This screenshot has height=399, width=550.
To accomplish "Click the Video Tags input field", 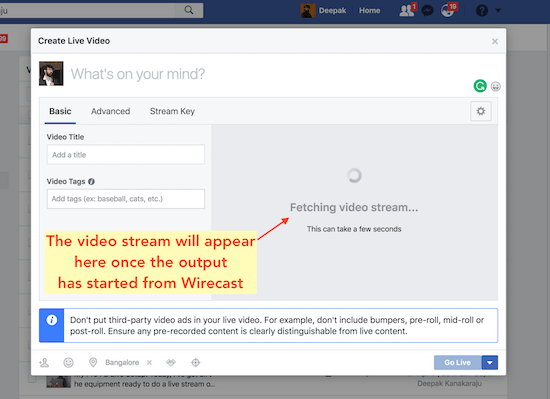I will coord(126,199).
